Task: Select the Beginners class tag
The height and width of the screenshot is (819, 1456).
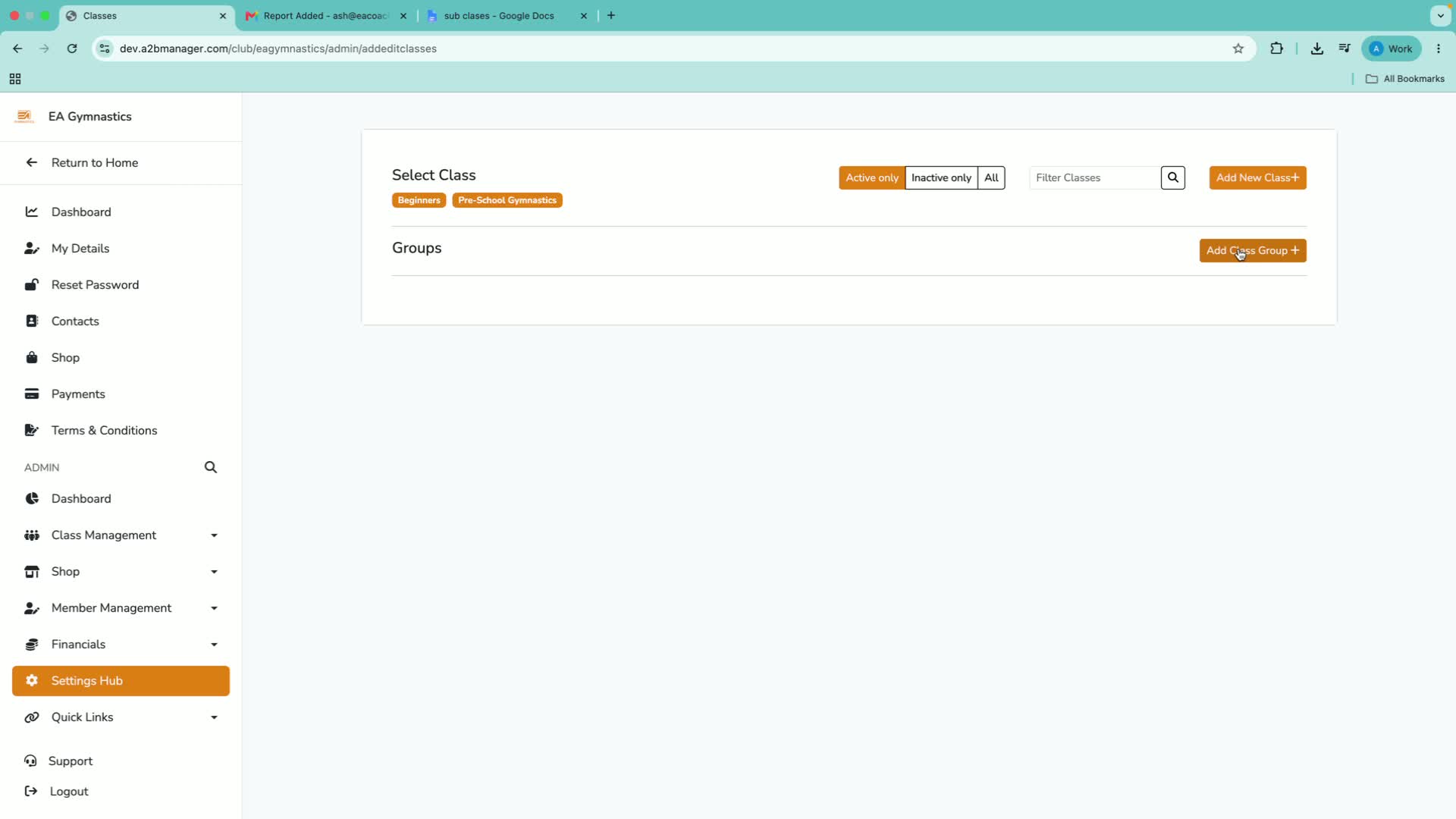Action: 419,200
